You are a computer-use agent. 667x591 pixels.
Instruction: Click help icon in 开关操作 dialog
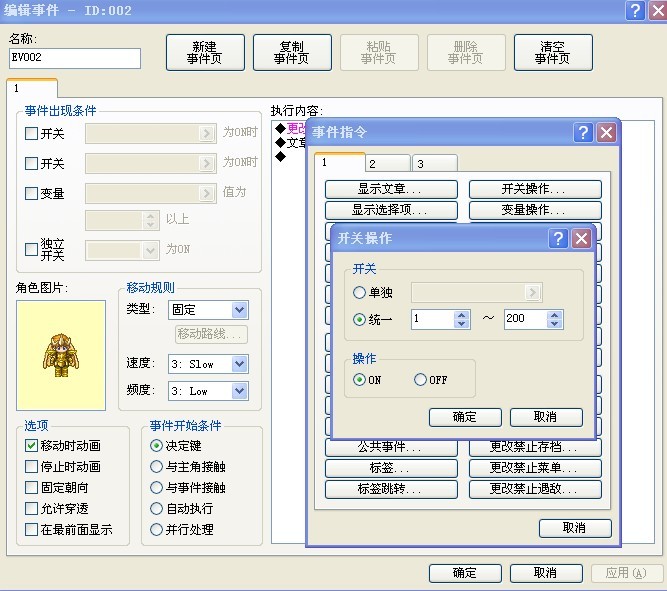coord(558,239)
